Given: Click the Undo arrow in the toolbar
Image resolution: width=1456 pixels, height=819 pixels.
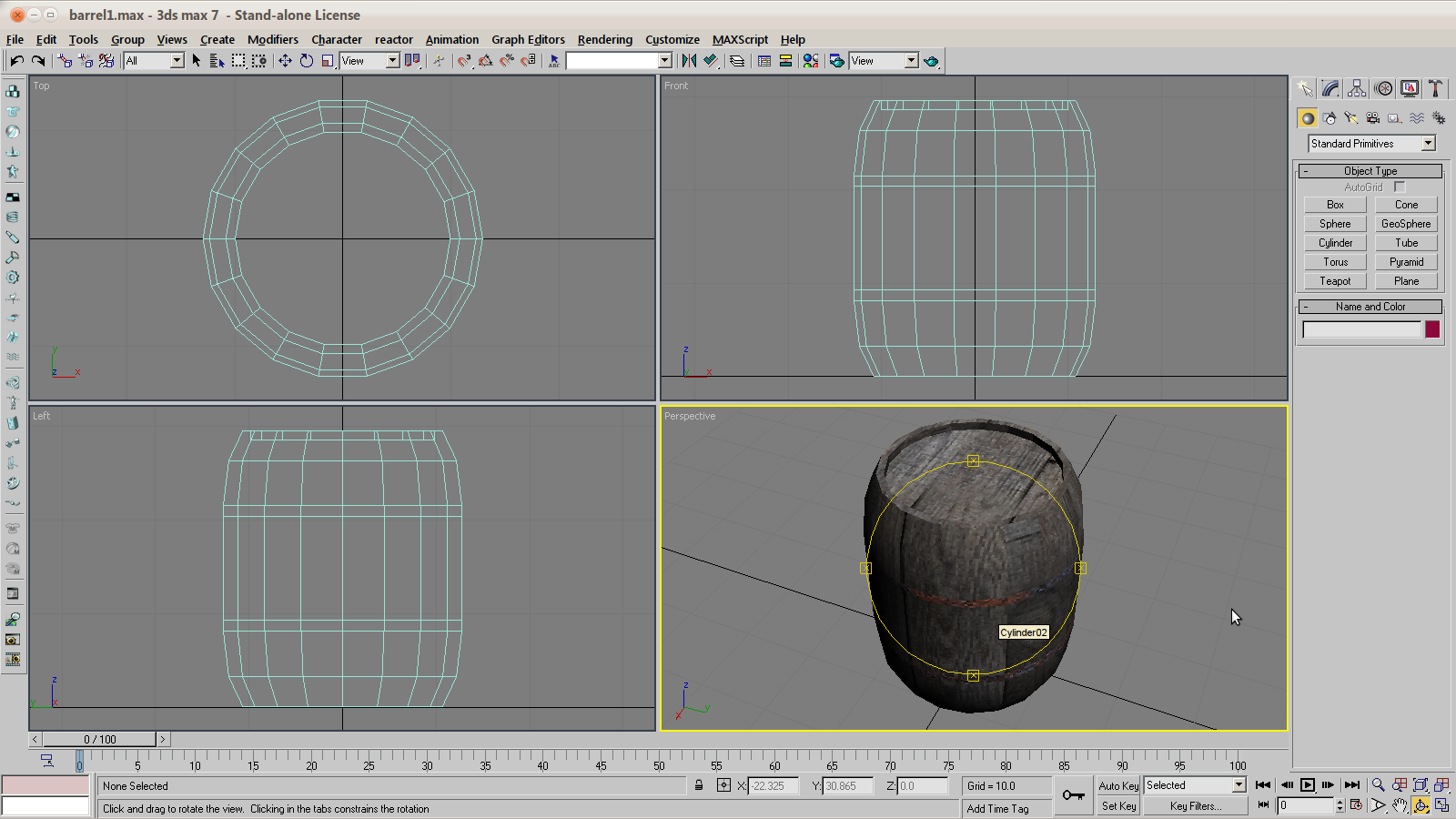Looking at the screenshot, I should coord(16,61).
